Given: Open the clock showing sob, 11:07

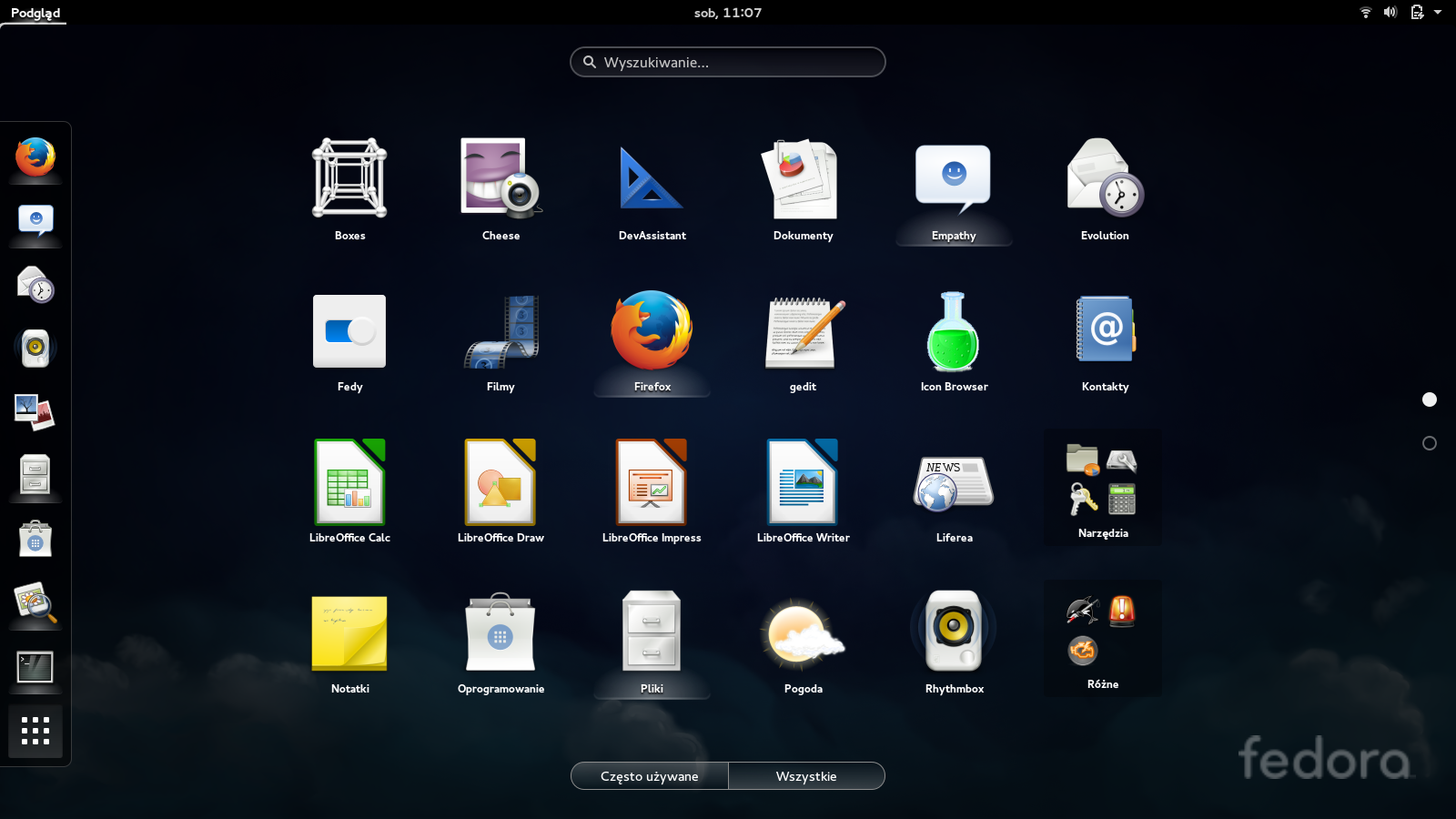Looking at the screenshot, I should coord(728,13).
